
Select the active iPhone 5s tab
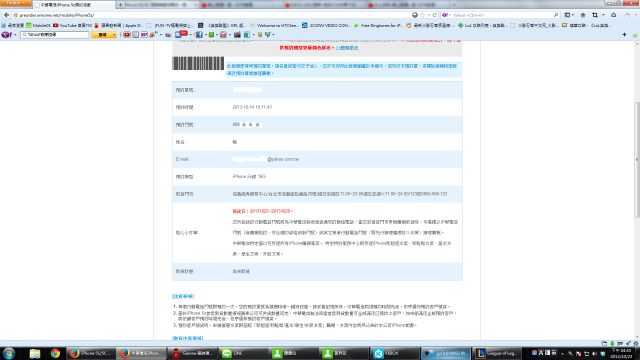[x=73, y=5]
